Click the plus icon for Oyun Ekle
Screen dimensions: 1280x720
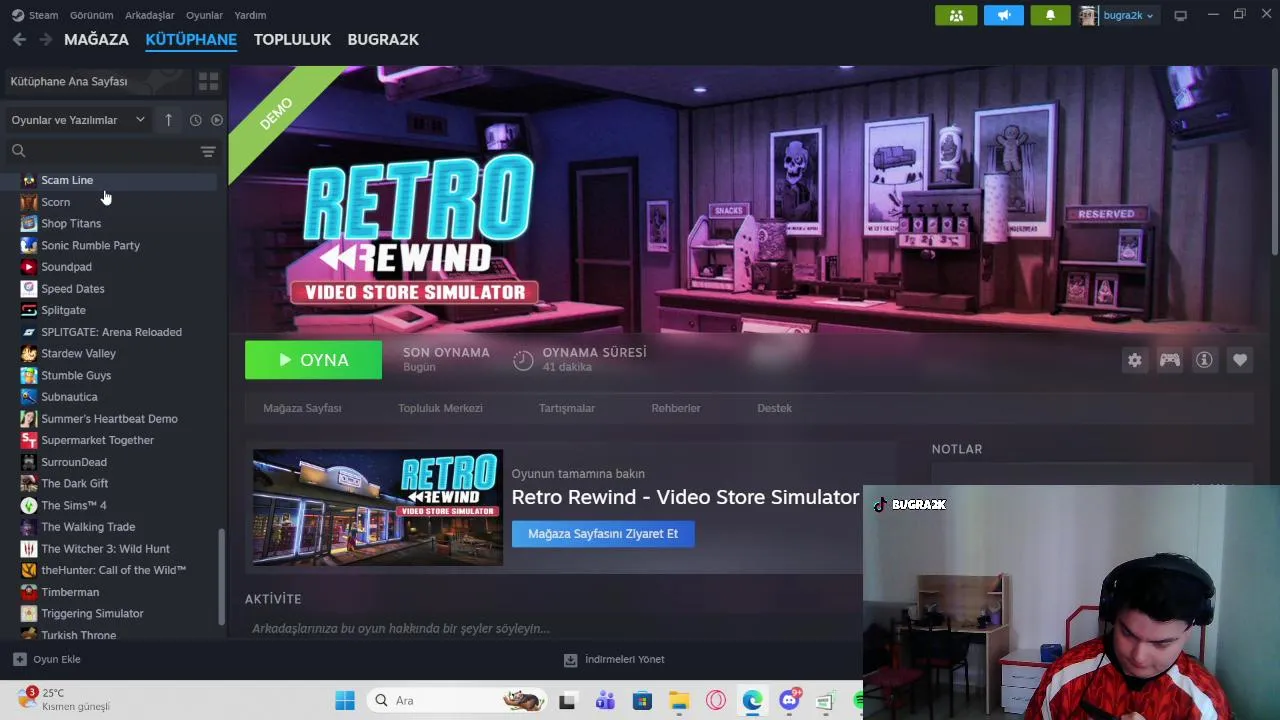(x=19, y=659)
